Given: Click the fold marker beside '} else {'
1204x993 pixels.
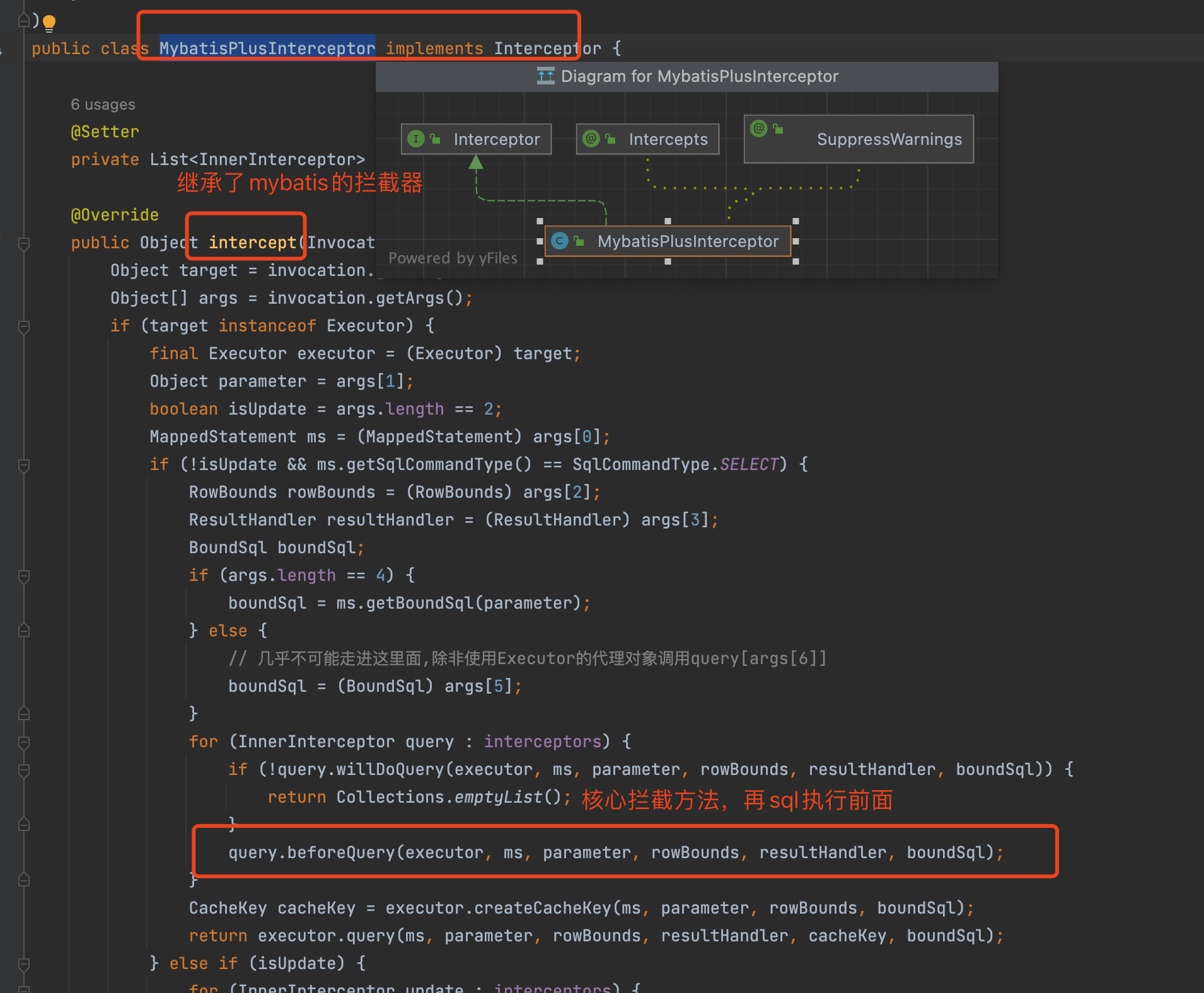Looking at the screenshot, I should point(24,631).
